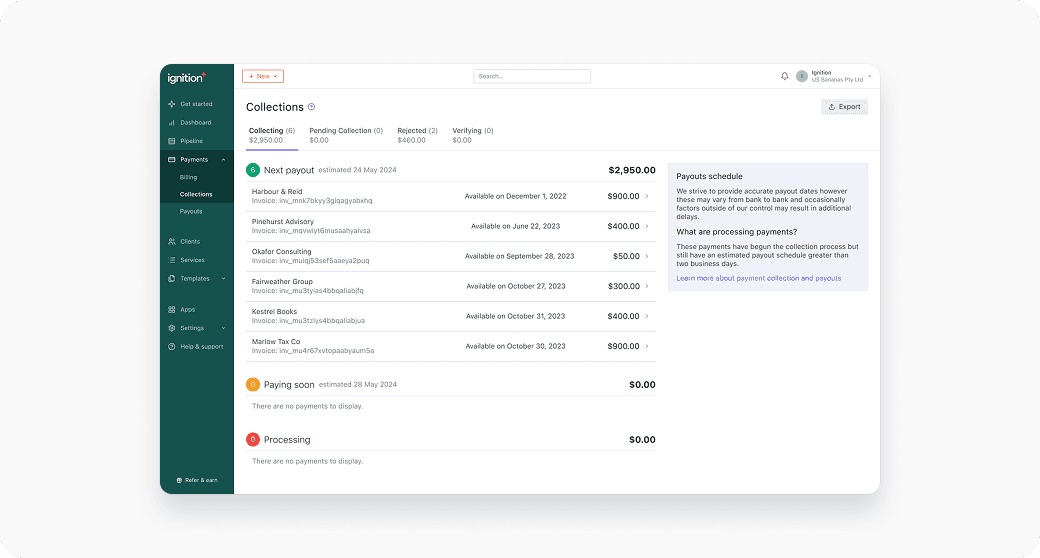Viewport: 1040px width, 558px height.
Task: Click Available on October 30, 2023
Action: pos(515,346)
